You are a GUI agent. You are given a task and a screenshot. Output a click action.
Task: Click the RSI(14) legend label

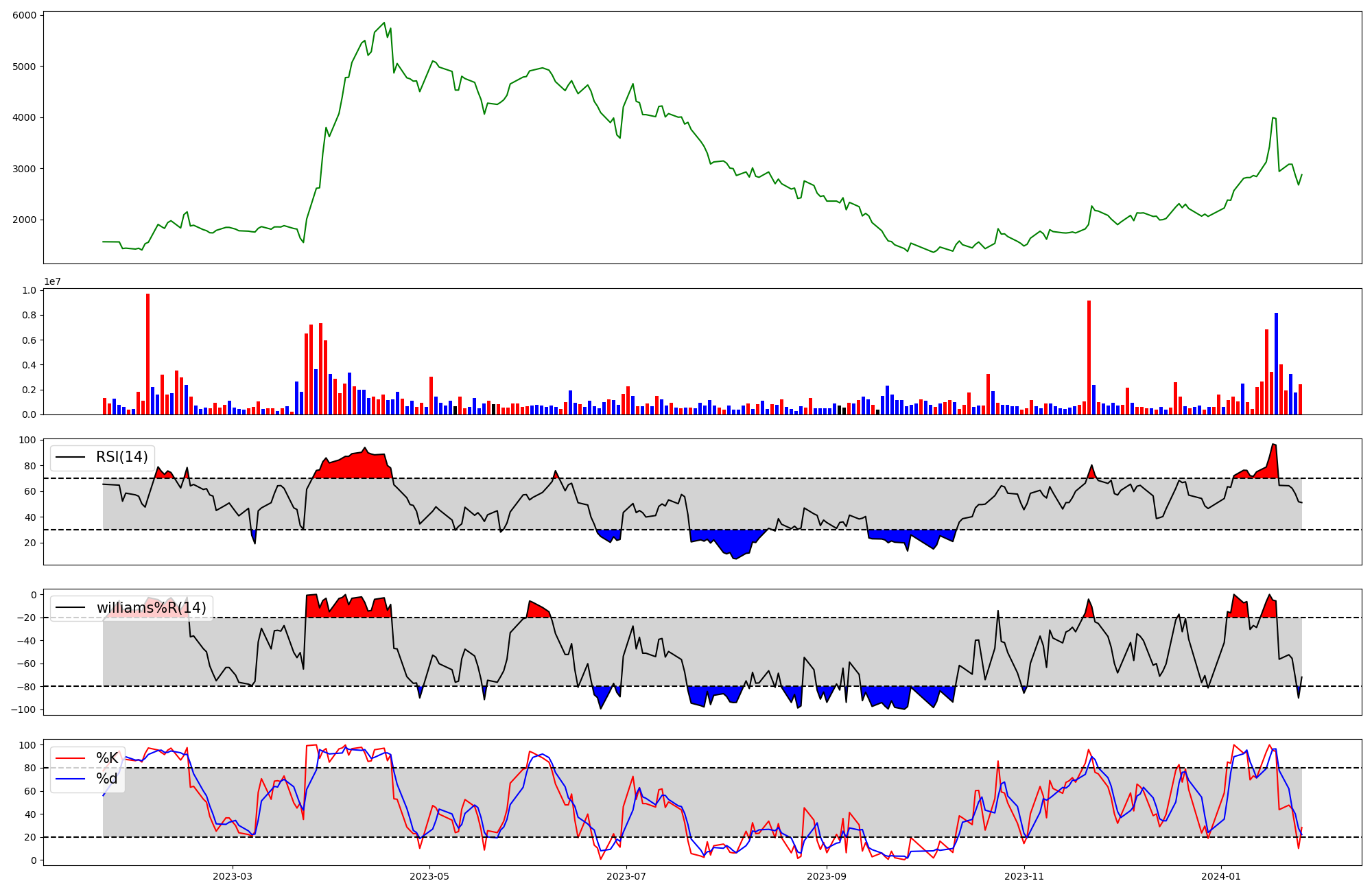(121, 457)
